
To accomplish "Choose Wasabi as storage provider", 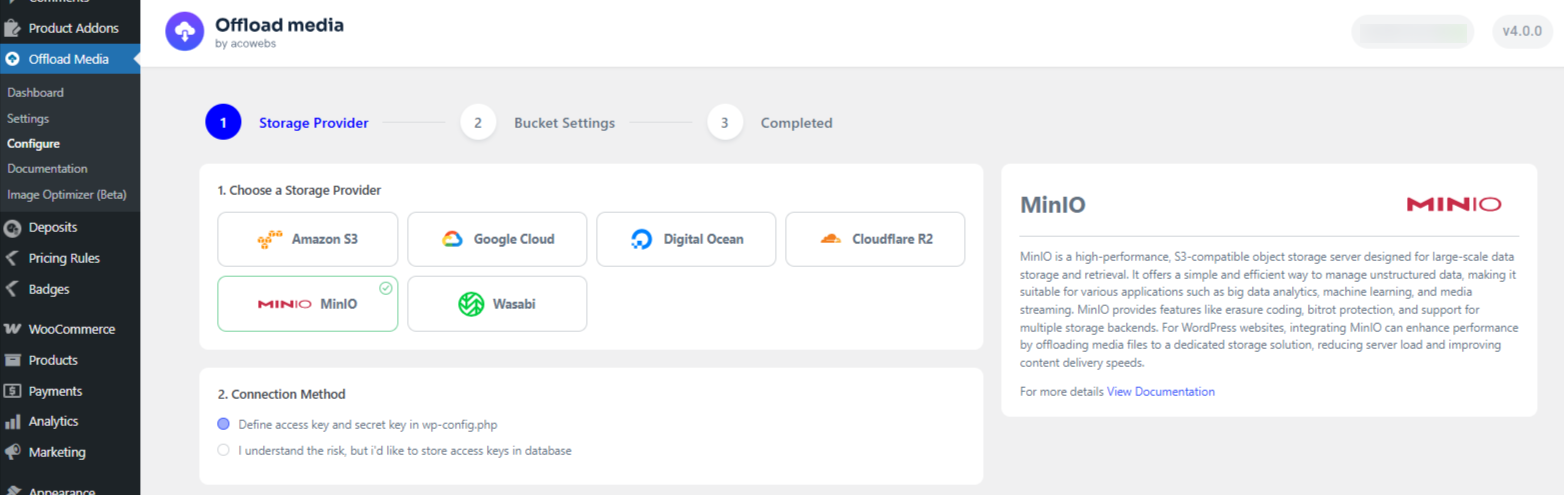I will pyautogui.click(x=497, y=303).
